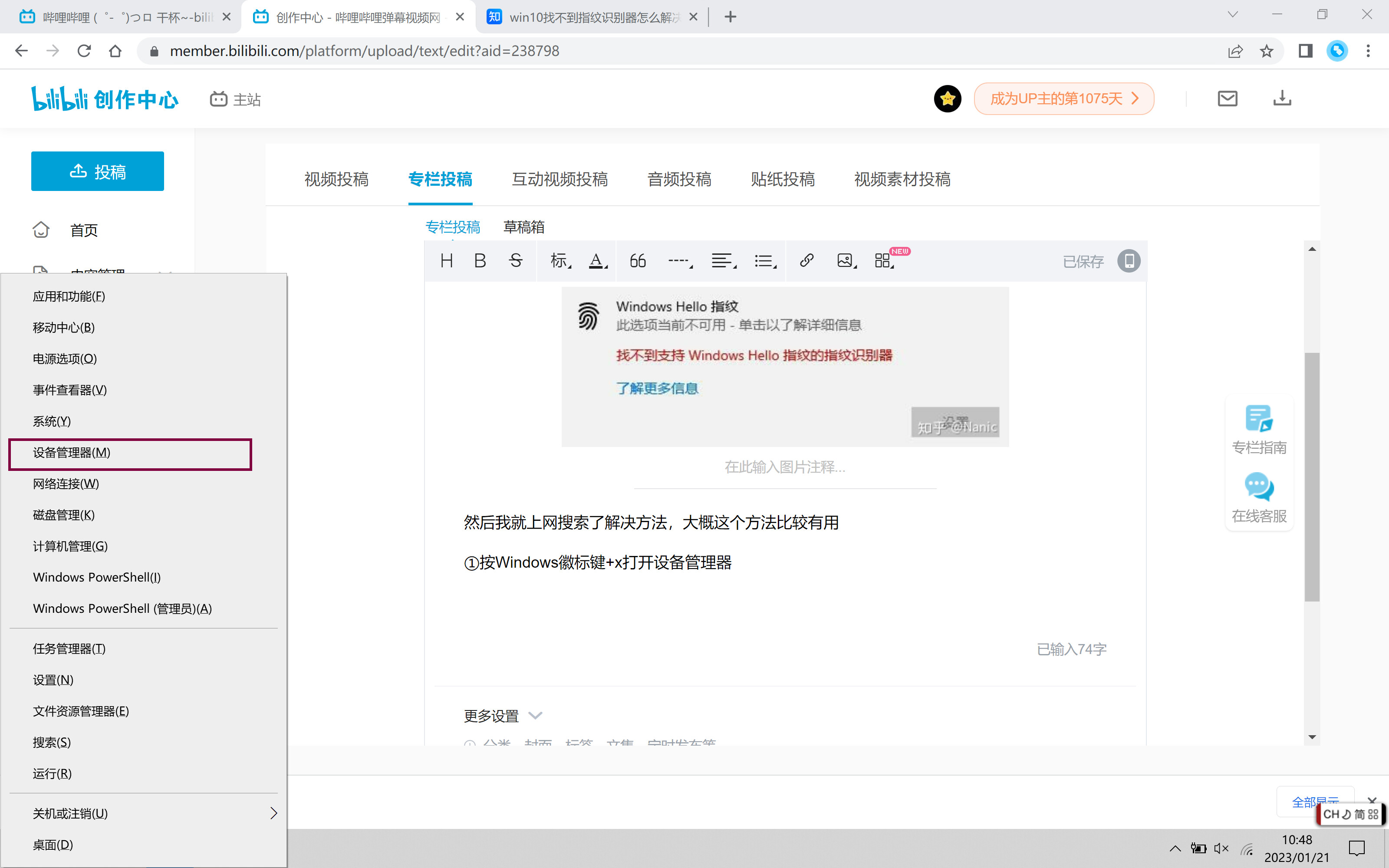Open 计算机管理(G) from menu
Screen dimensions: 1389x868
tap(144, 546)
